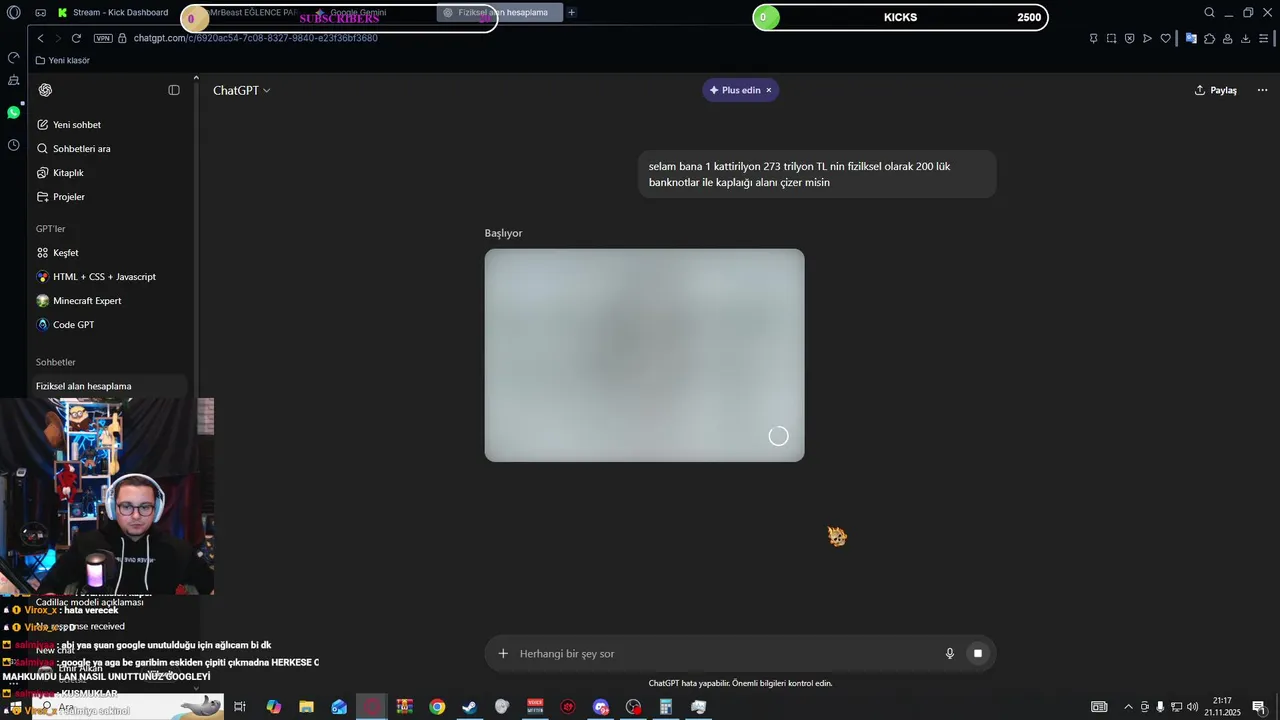Open WhatsApp in the Opera sidebar

point(14,112)
